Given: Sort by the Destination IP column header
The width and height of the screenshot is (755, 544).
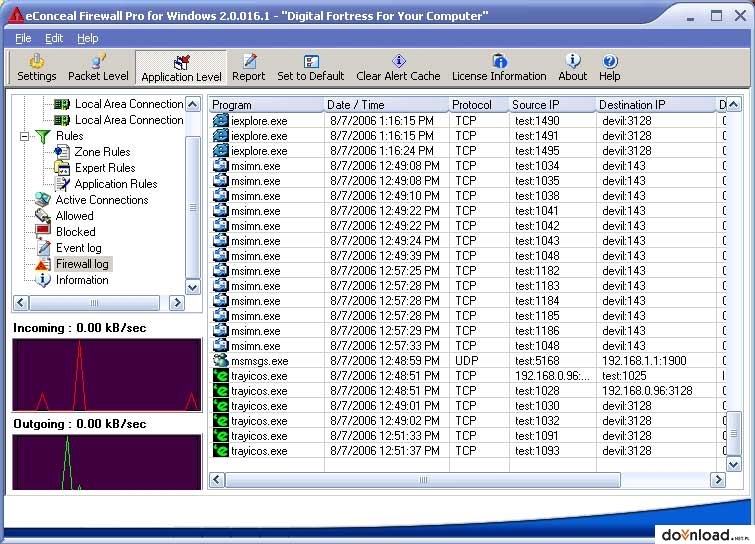Looking at the screenshot, I should coord(656,104).
